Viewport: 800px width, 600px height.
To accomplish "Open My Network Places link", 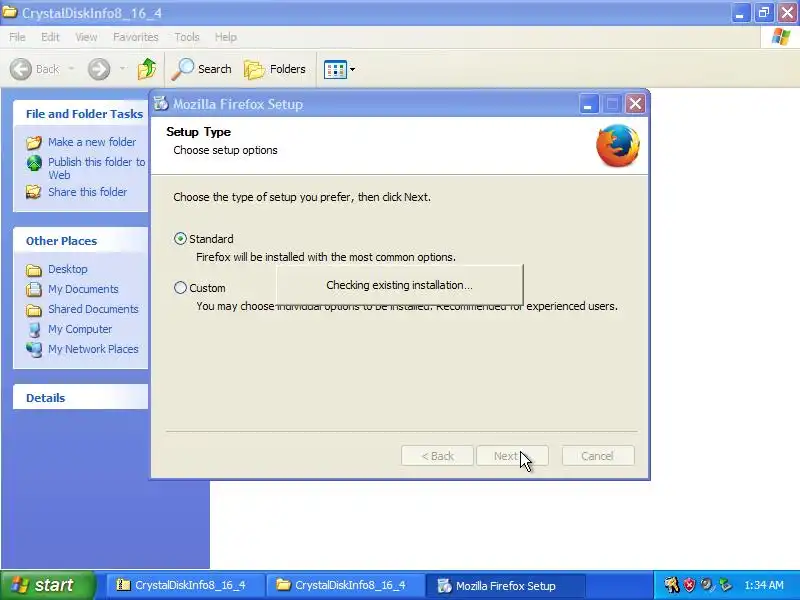I will click(x=93, y=349).
